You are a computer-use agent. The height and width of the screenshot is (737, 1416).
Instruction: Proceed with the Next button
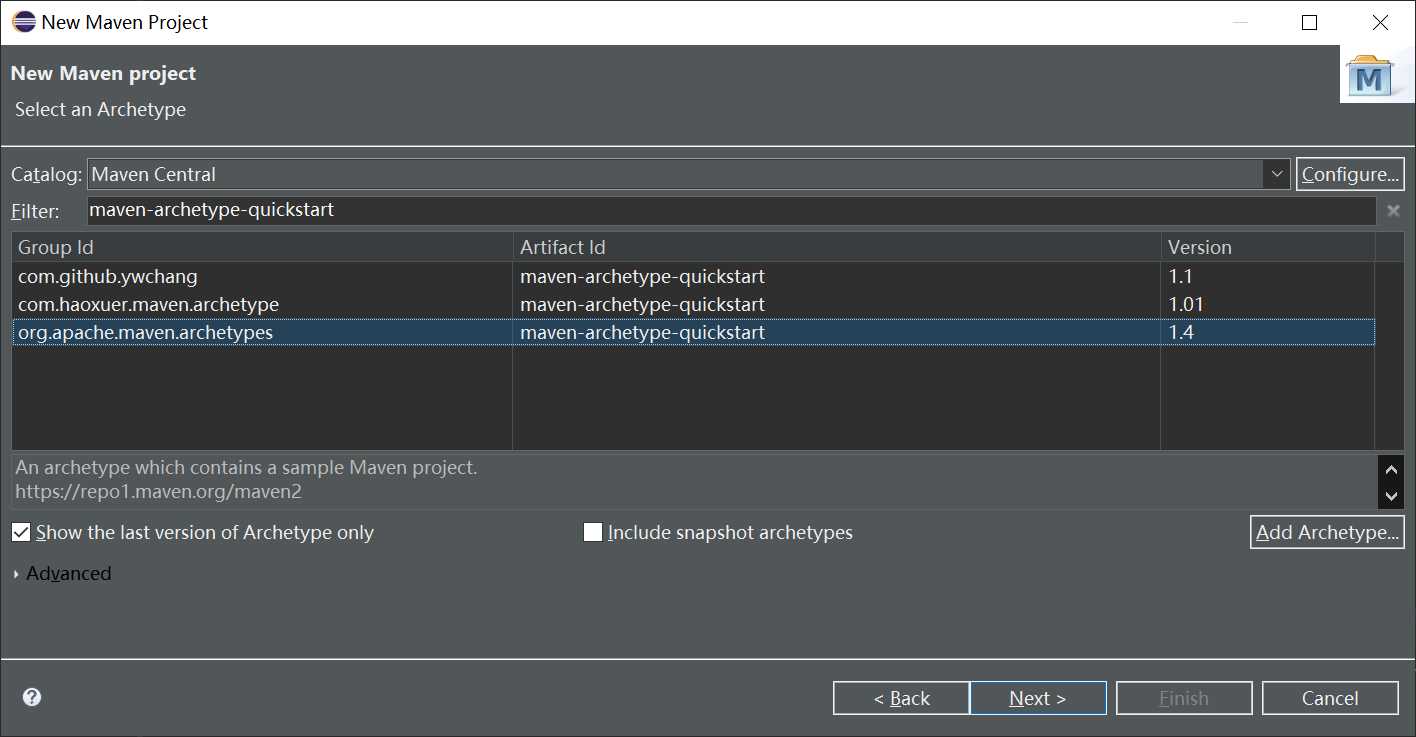click(x=1038, y=698)
